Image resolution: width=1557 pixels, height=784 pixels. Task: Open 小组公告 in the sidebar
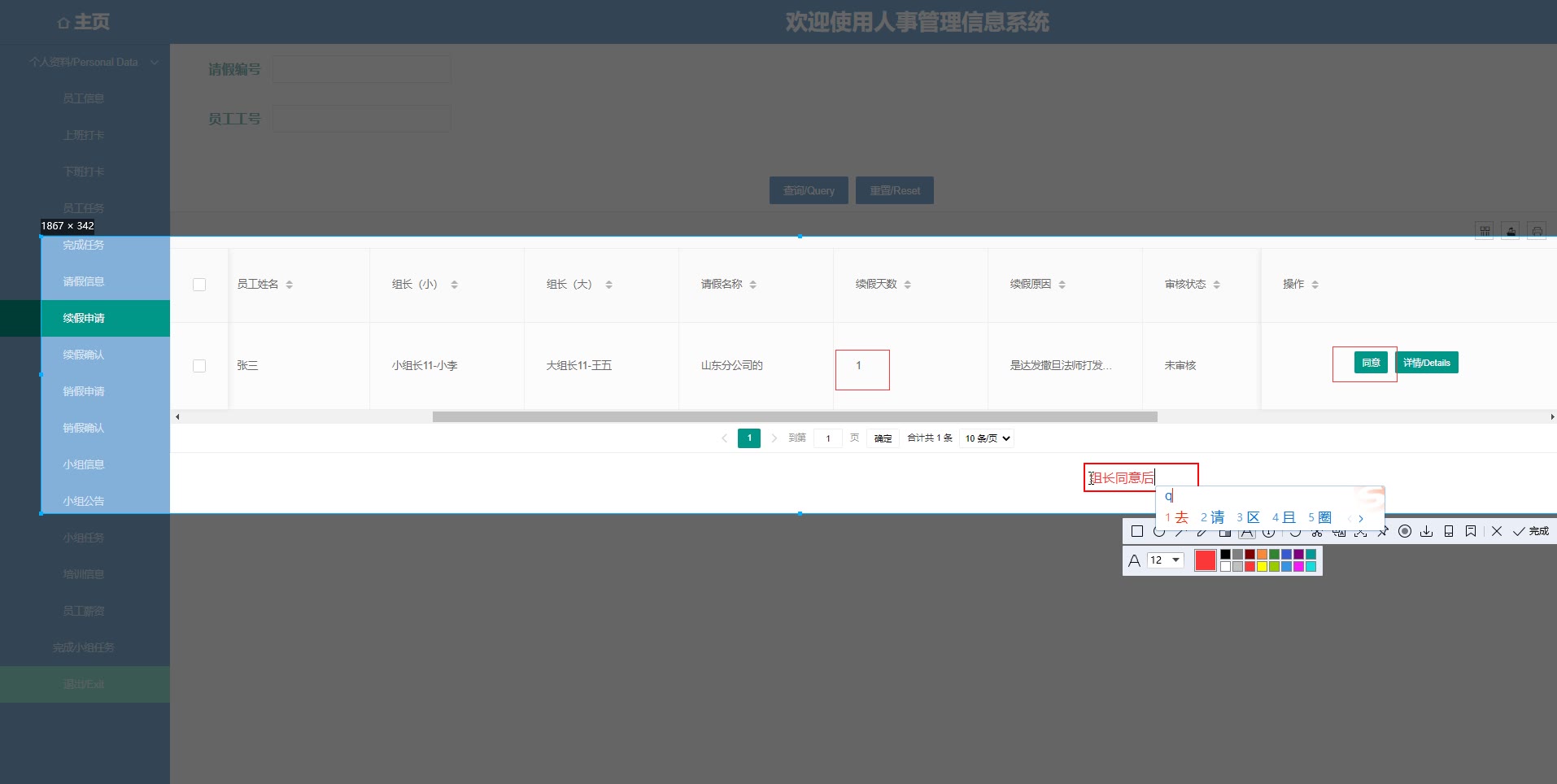pos(84,501)
